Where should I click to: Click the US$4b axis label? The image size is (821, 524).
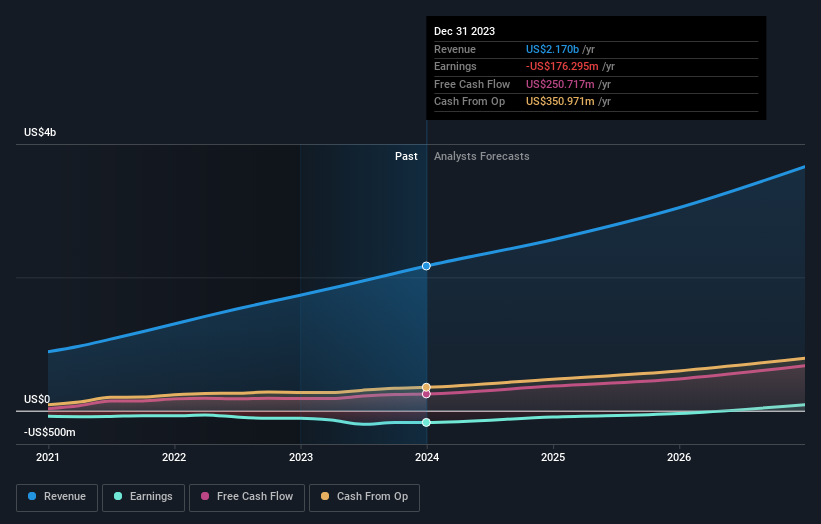[x=40, y=132]
